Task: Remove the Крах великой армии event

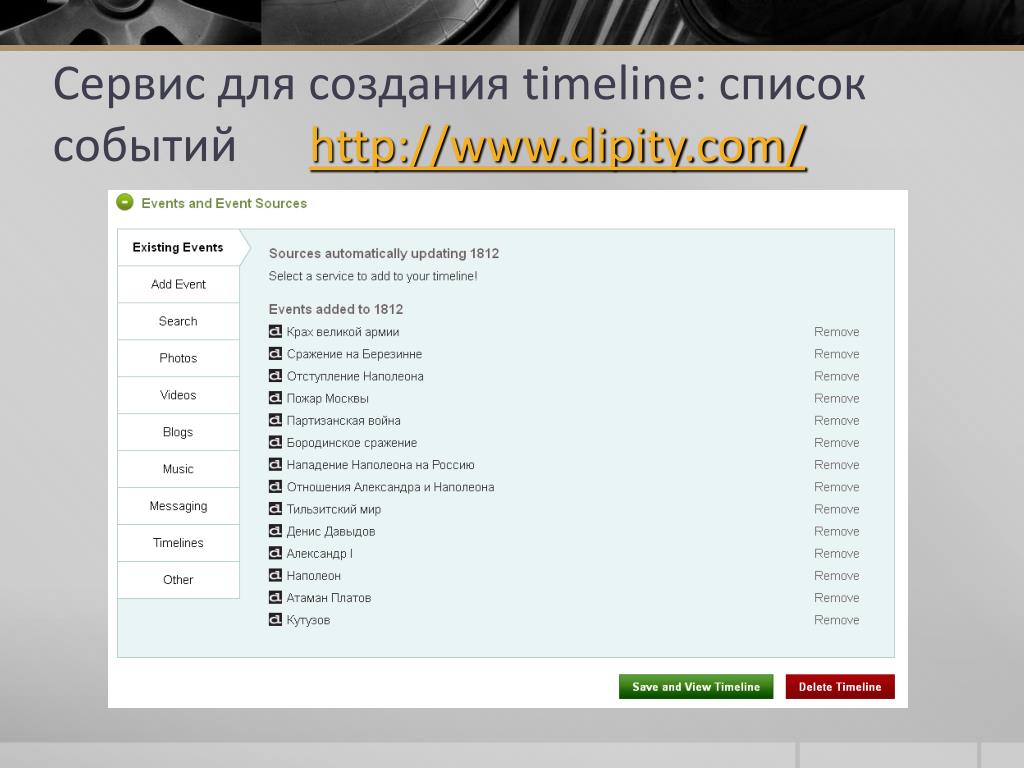Action: (837, 332)
